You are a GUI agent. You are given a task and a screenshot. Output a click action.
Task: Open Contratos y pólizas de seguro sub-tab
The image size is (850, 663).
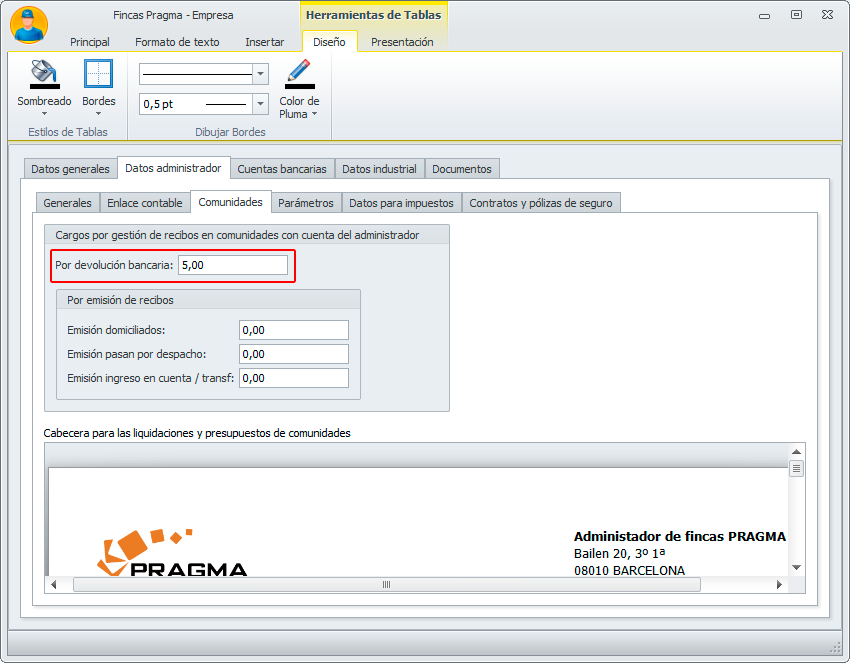pos(541,203)
